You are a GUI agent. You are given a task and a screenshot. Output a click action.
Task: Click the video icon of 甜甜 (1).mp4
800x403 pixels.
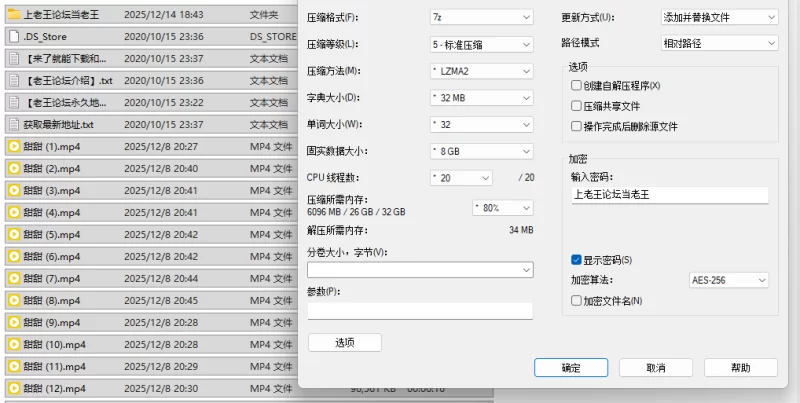click(14, 147)
